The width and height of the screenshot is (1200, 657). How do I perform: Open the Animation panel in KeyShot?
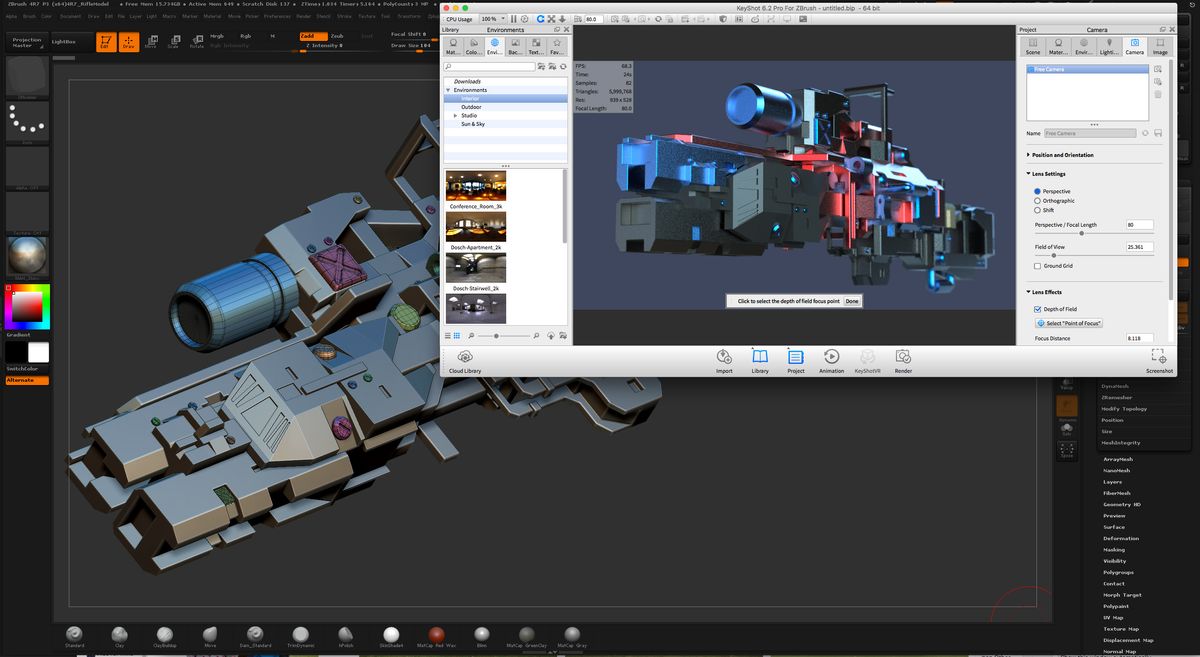(x=830, y=360)
